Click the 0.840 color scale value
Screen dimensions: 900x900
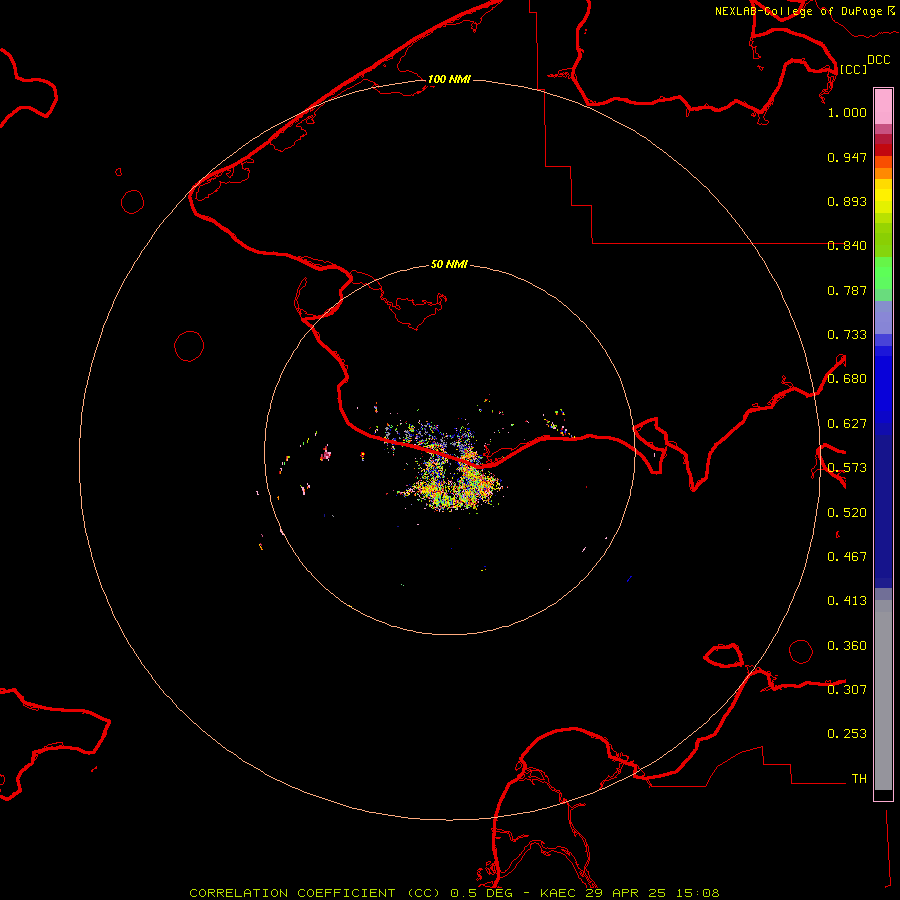point(847,246)
